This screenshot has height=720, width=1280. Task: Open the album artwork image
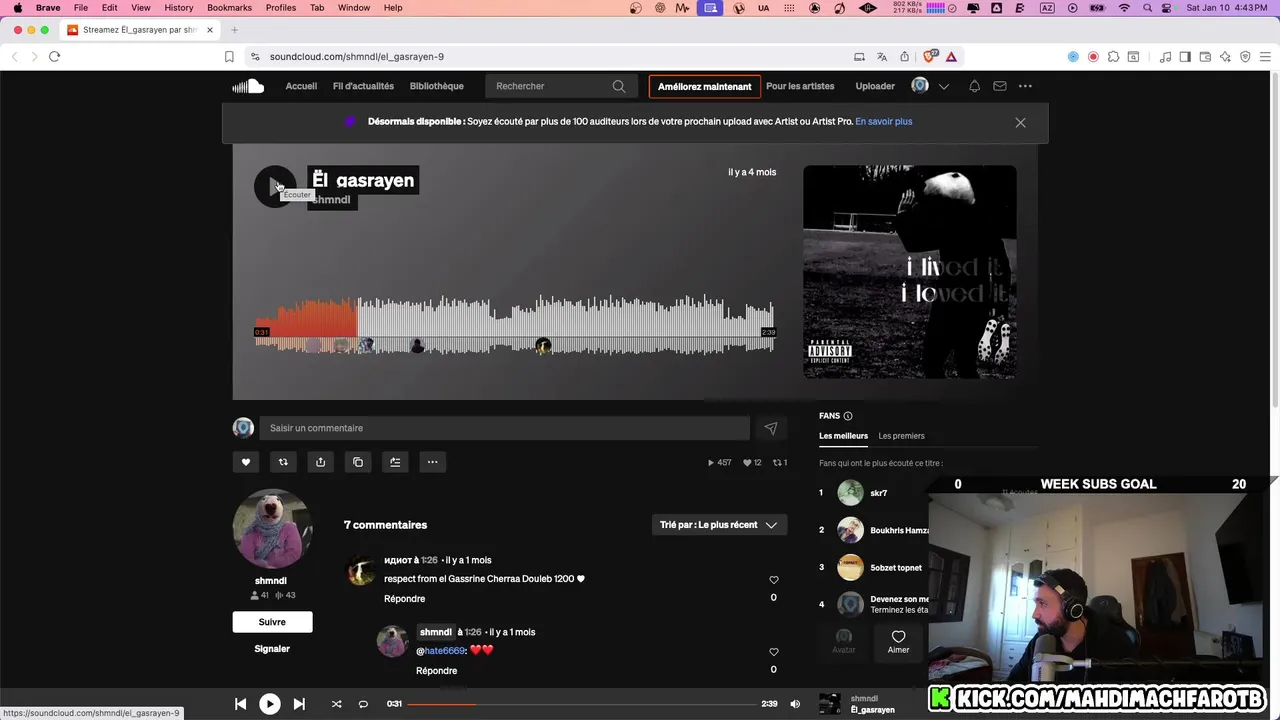(910, 272)
